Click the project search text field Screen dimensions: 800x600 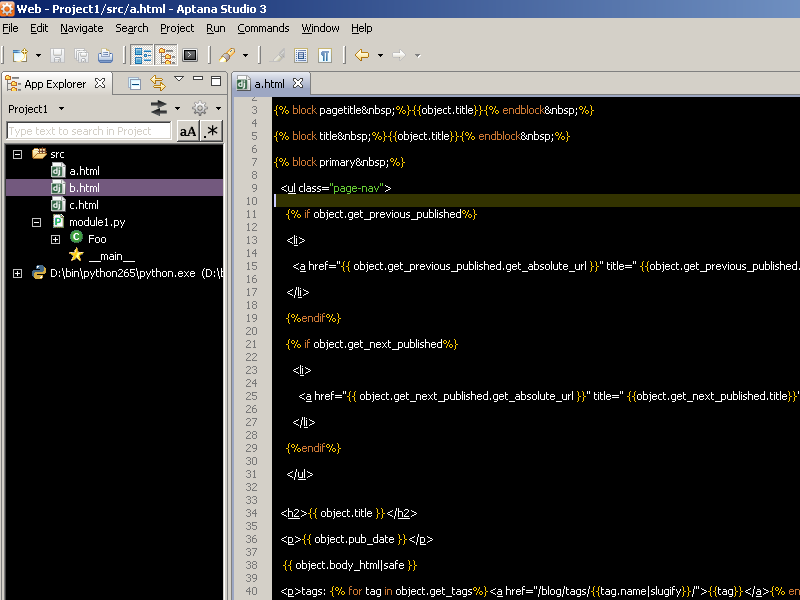88,131
